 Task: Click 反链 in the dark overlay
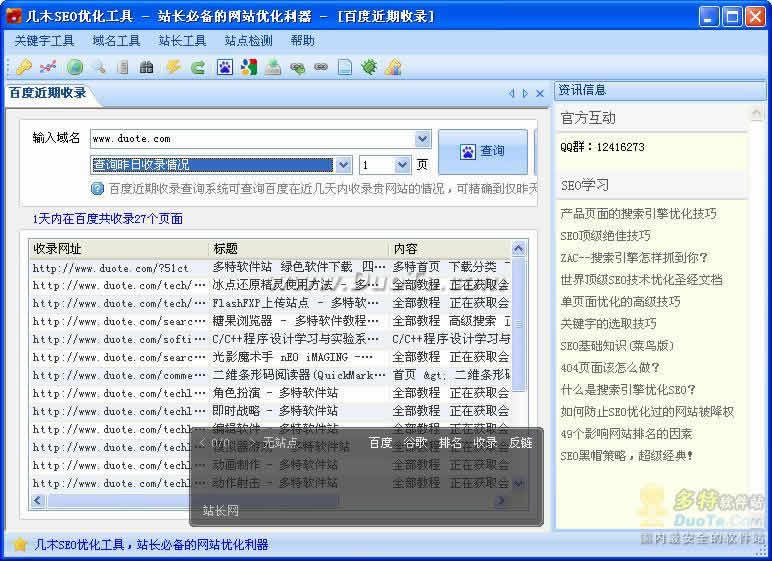click(x=520, y=443)
